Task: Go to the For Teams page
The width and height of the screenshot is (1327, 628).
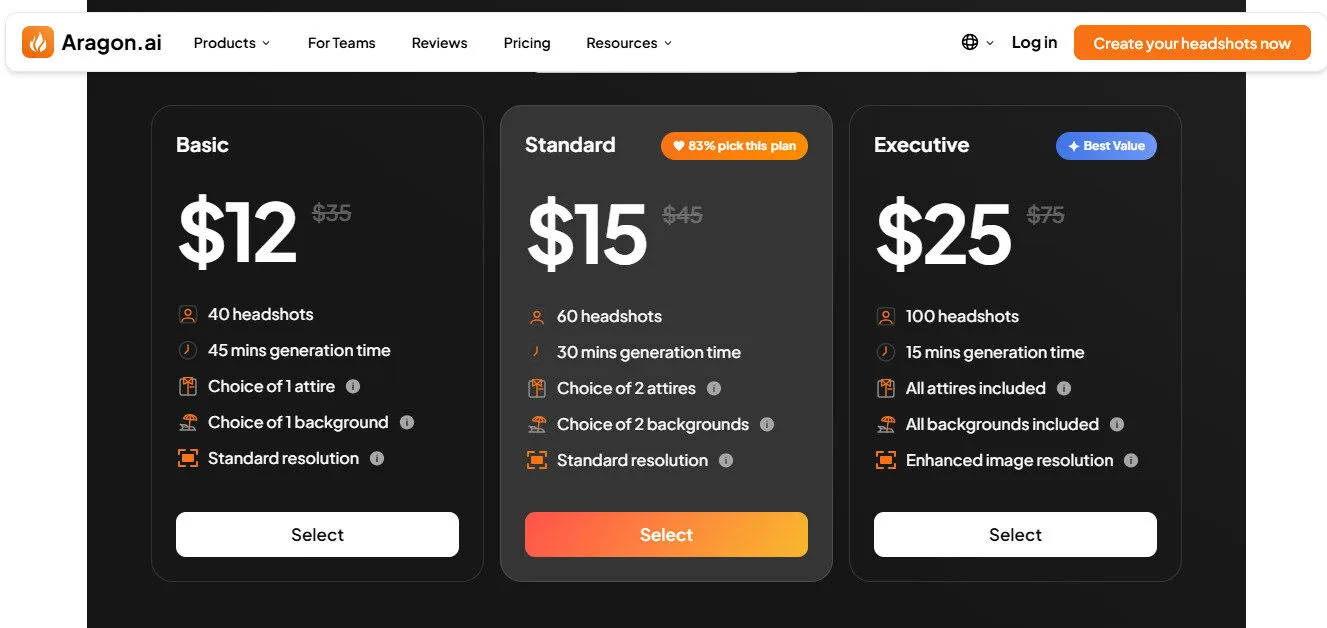Action: [x=341, y=43]
